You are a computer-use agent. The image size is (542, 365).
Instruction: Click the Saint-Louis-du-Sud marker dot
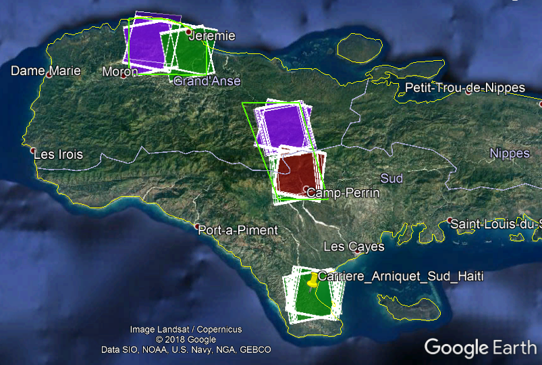click(450, 220)
